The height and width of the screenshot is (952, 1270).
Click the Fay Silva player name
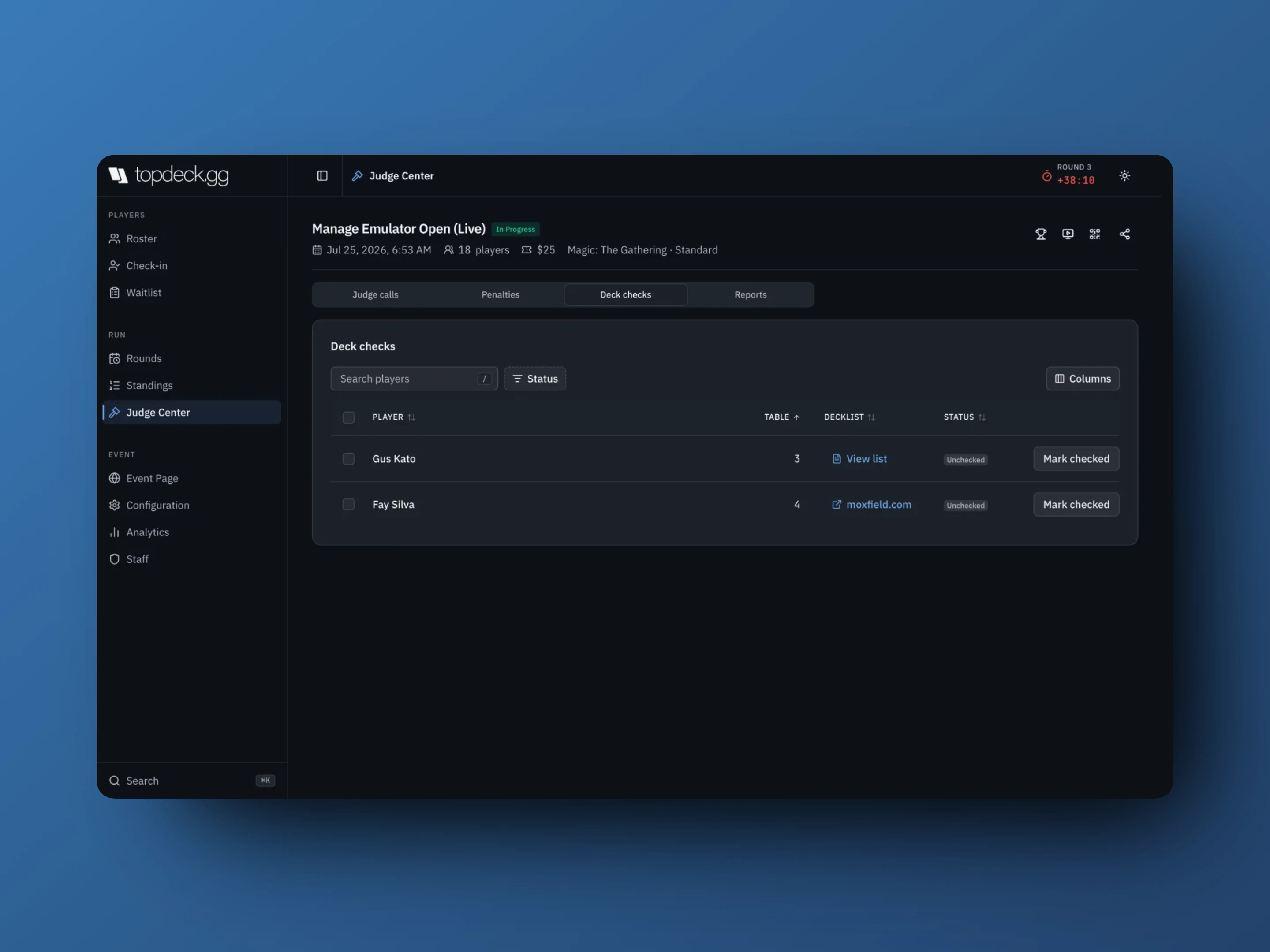pyautogui.click(x=393, y=504)
